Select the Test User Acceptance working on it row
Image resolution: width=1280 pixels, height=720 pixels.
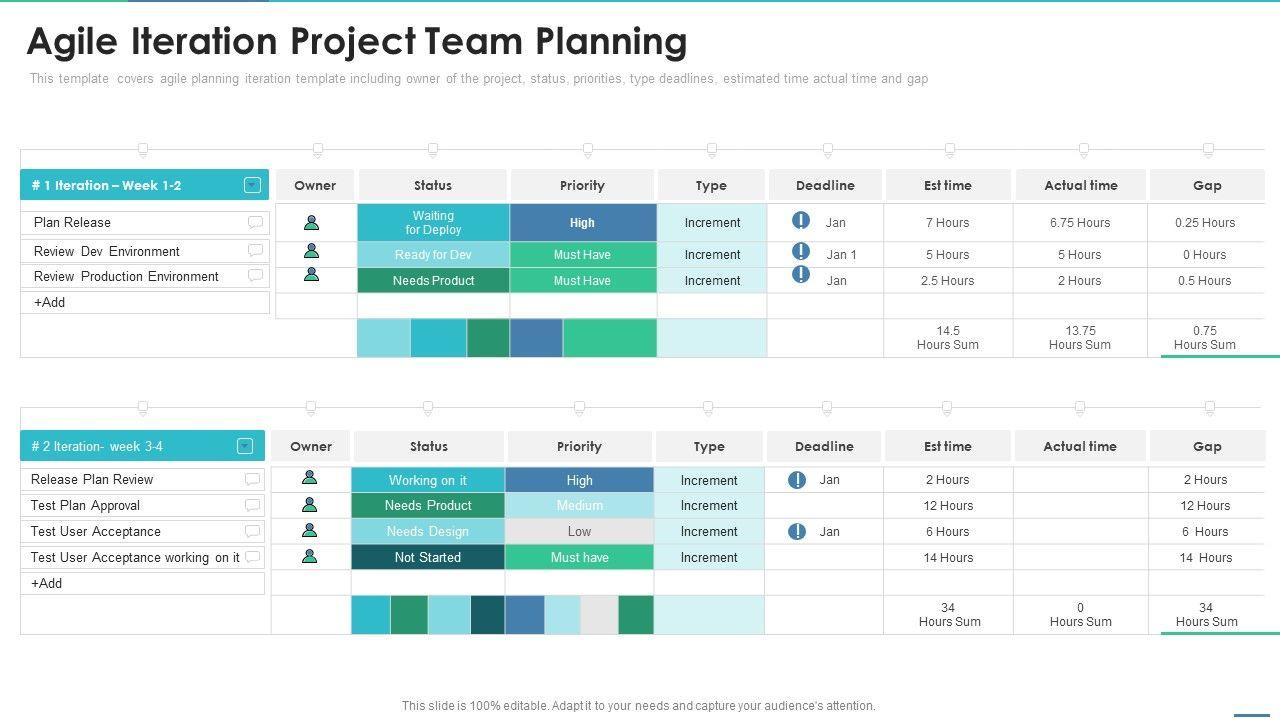click(135, 557)
